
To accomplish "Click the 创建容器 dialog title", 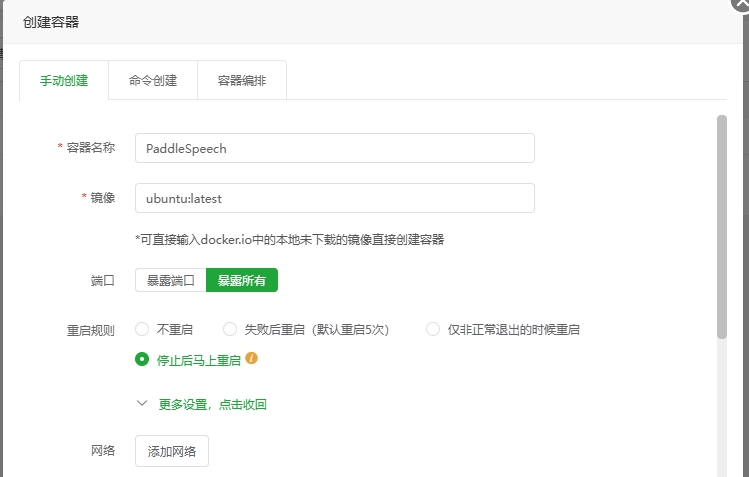I will (51, 22).
